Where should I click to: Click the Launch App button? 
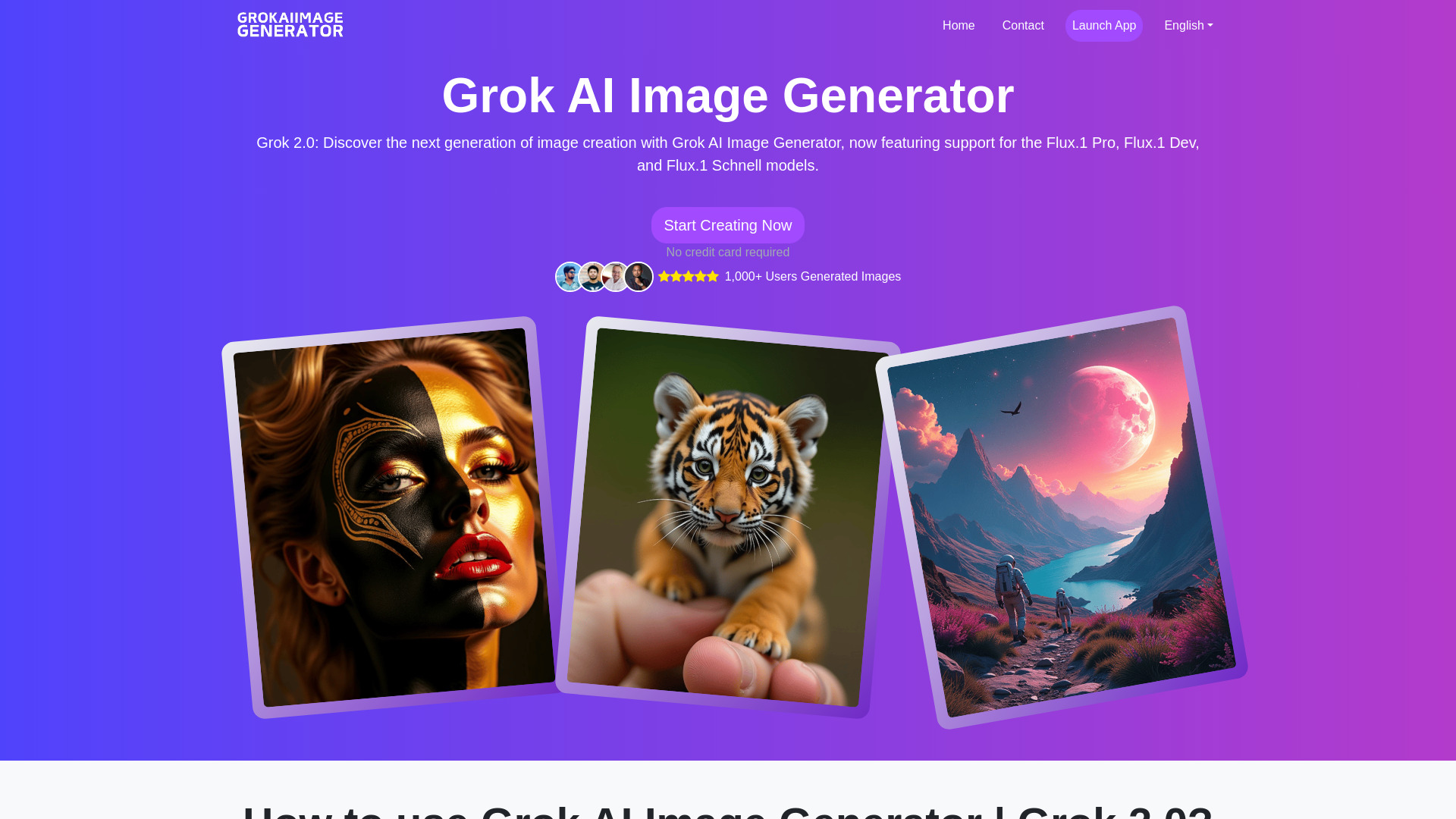pyautogui.click(x=1103, y=25)
